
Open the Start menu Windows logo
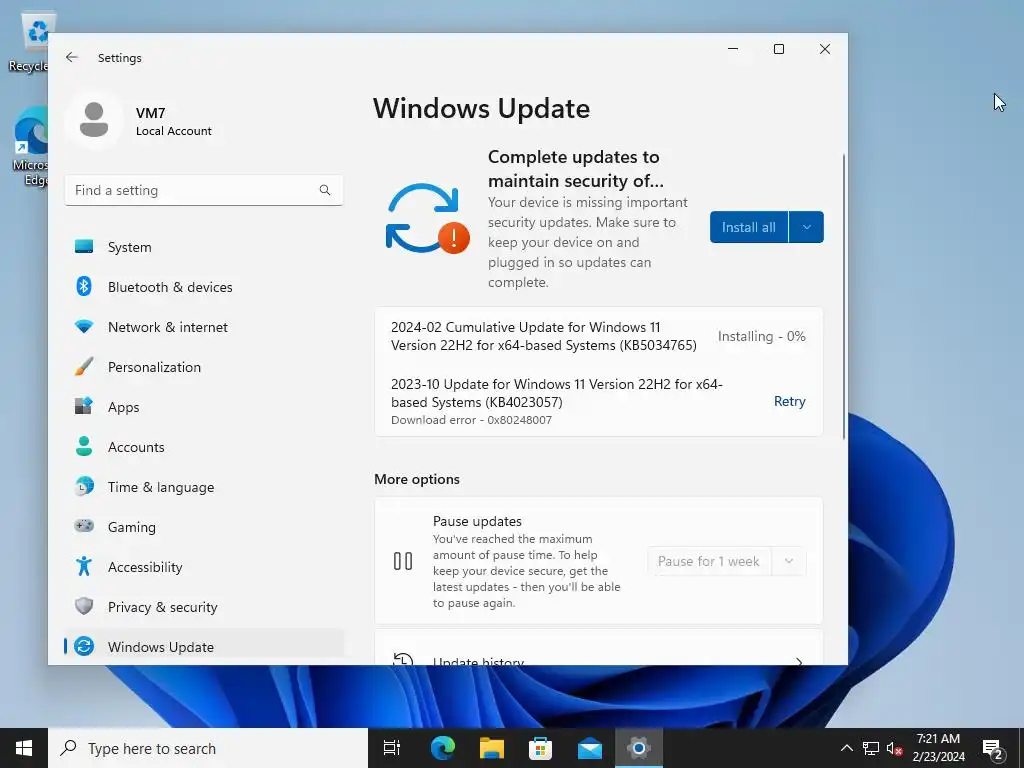coord(24,748)
